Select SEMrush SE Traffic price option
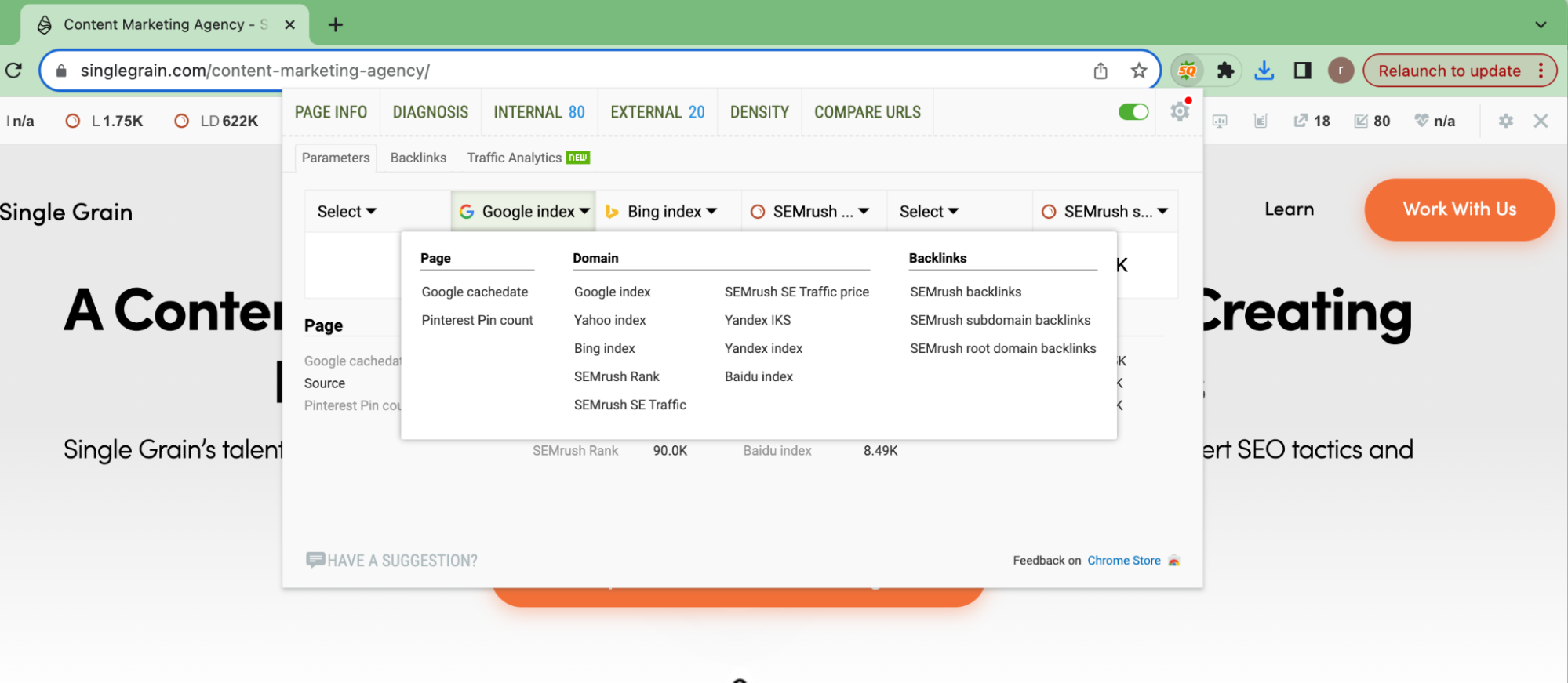The image size is (1568, 683). (x=797, y=292)
